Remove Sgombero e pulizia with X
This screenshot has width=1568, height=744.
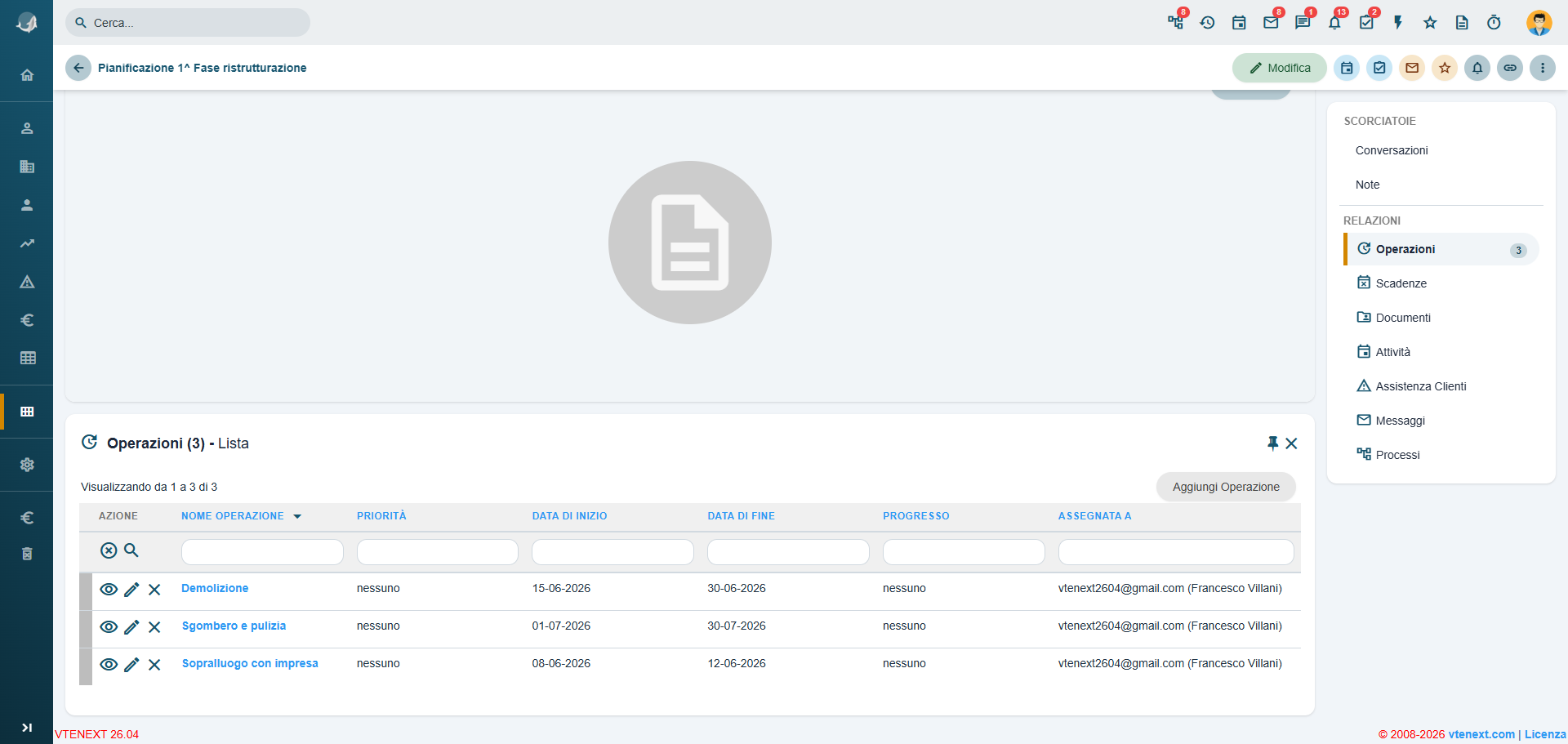154,627
